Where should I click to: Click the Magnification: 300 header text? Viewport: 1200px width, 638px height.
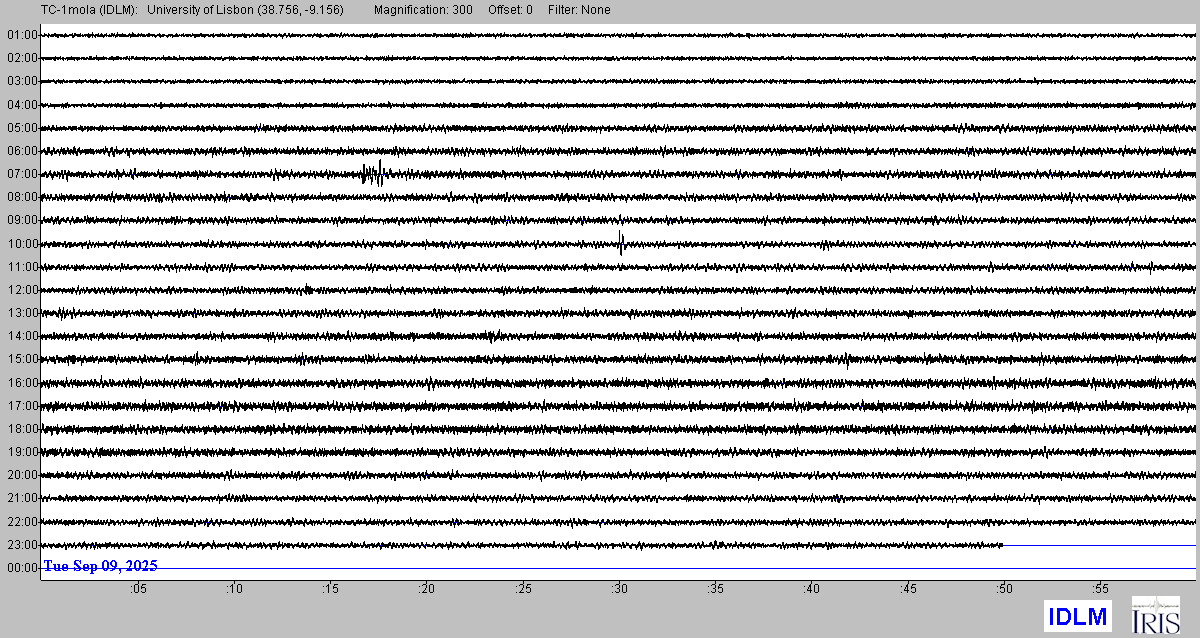(x=424, y=10)
